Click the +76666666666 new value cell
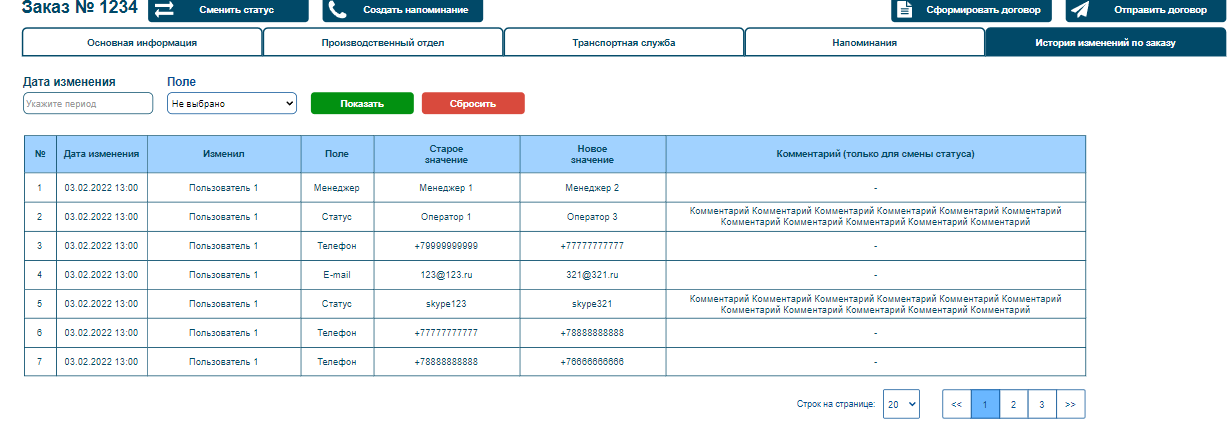This screenshot has width=1228, height=446. tap(593, 362)
